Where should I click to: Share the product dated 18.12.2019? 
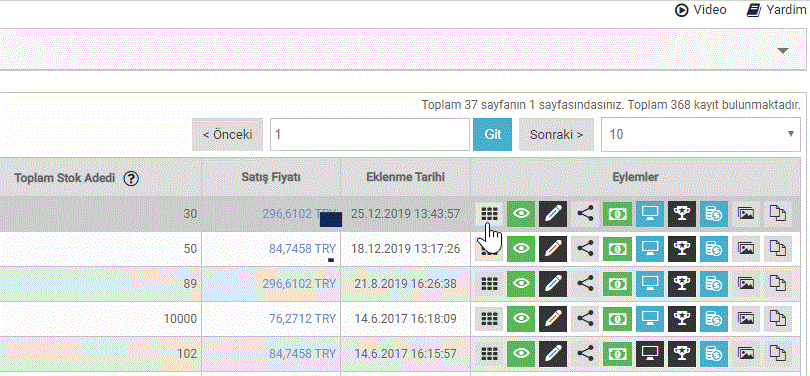coord(585,248)
